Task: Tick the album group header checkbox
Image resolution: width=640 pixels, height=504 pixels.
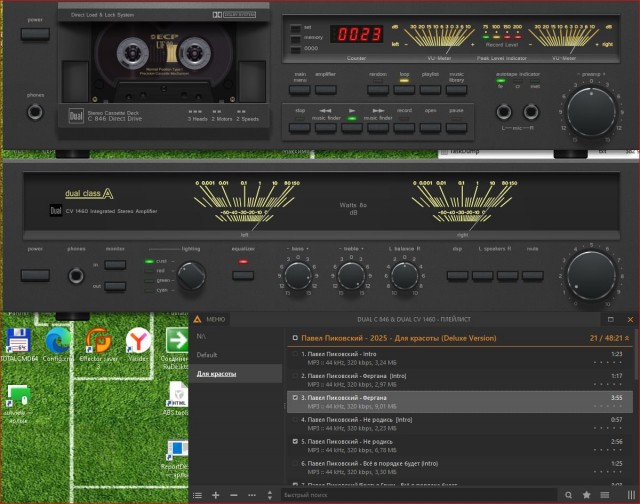Action: [295, 338]
